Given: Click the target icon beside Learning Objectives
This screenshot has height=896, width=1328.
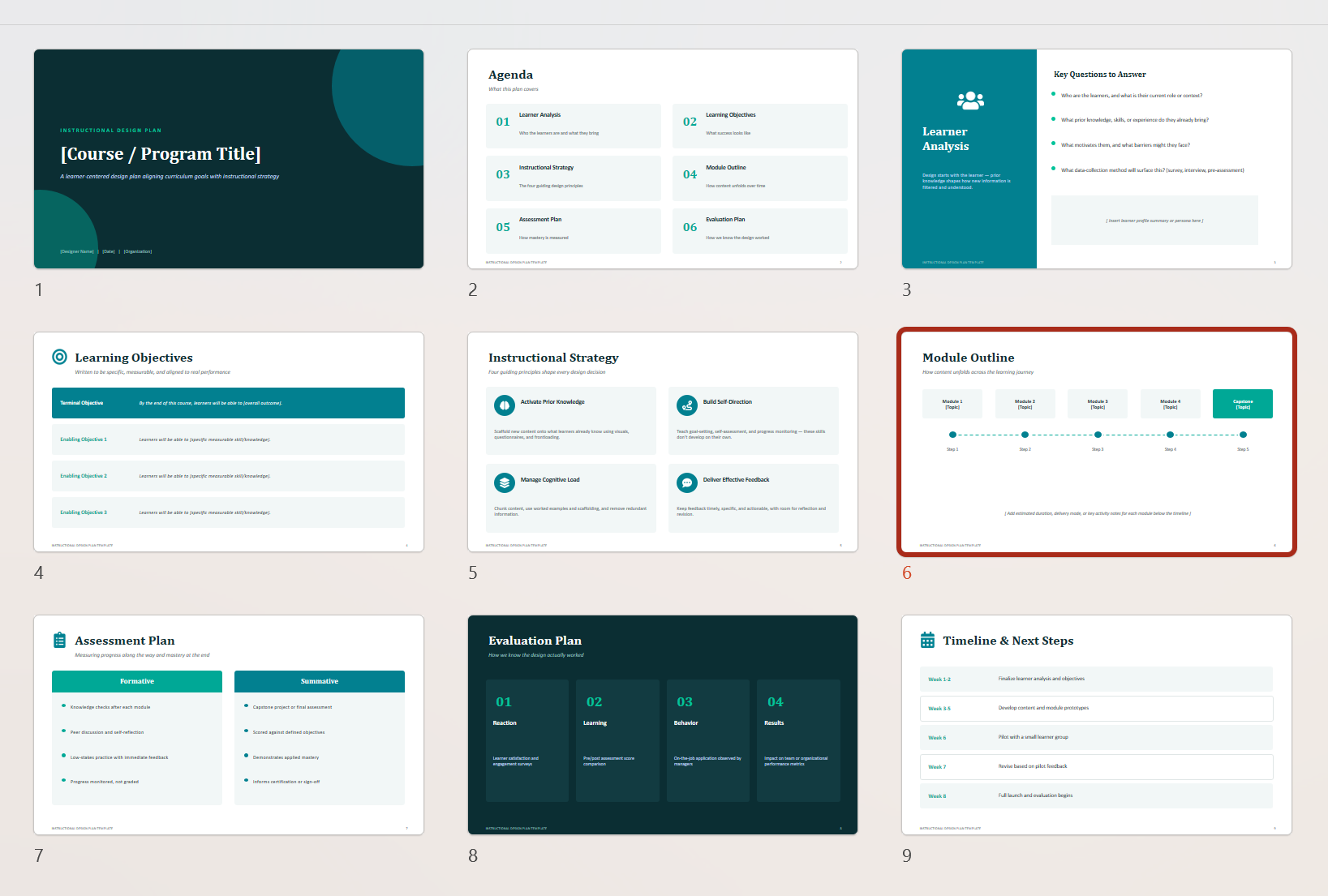Looking at the screenshot, I should pos(59,357).
